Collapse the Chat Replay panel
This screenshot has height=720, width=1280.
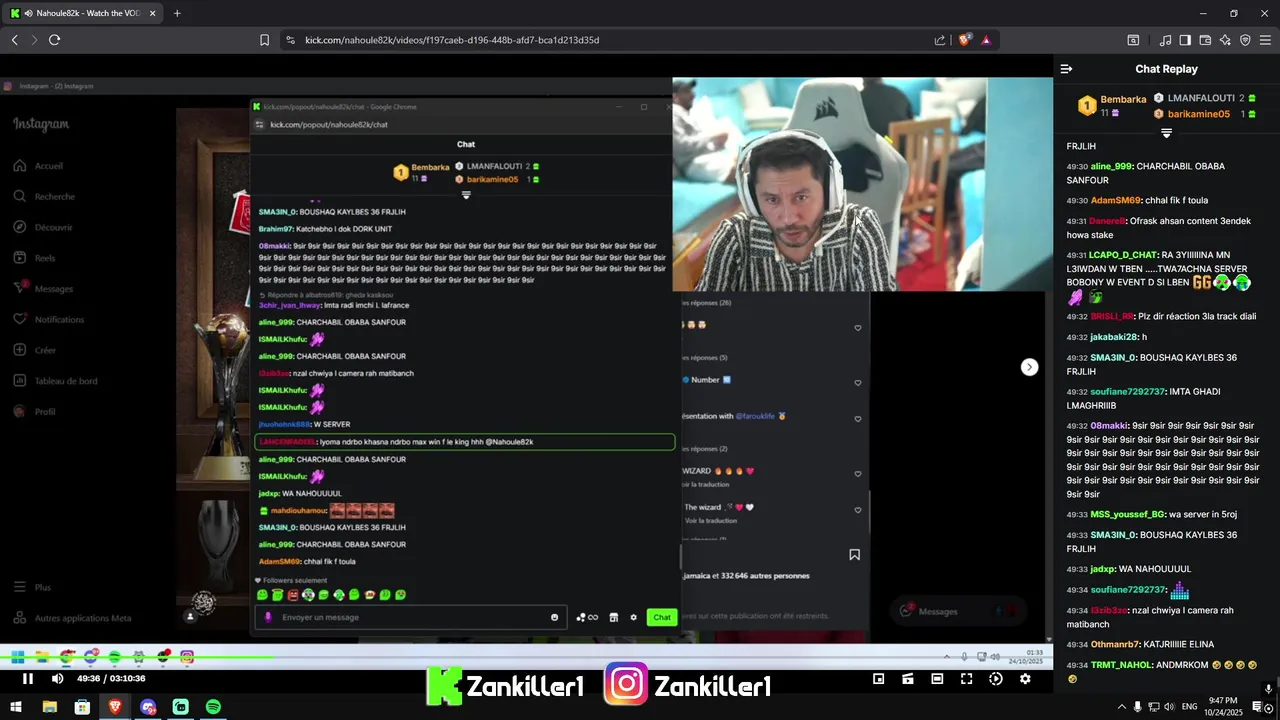click(x=1066, y=69)
